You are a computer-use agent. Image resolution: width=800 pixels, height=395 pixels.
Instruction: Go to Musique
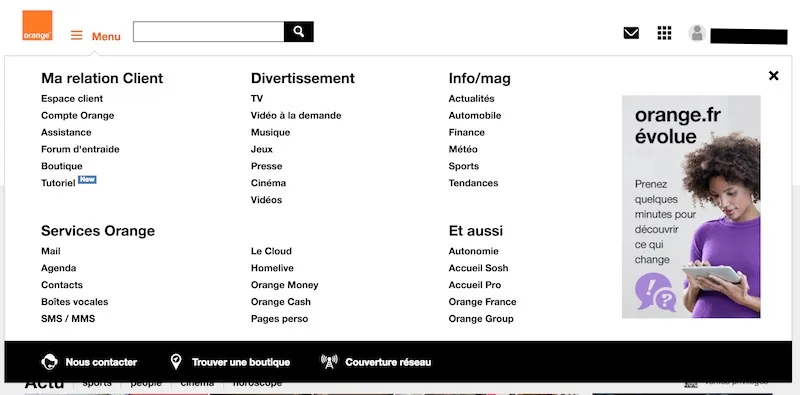click(270, 132)
